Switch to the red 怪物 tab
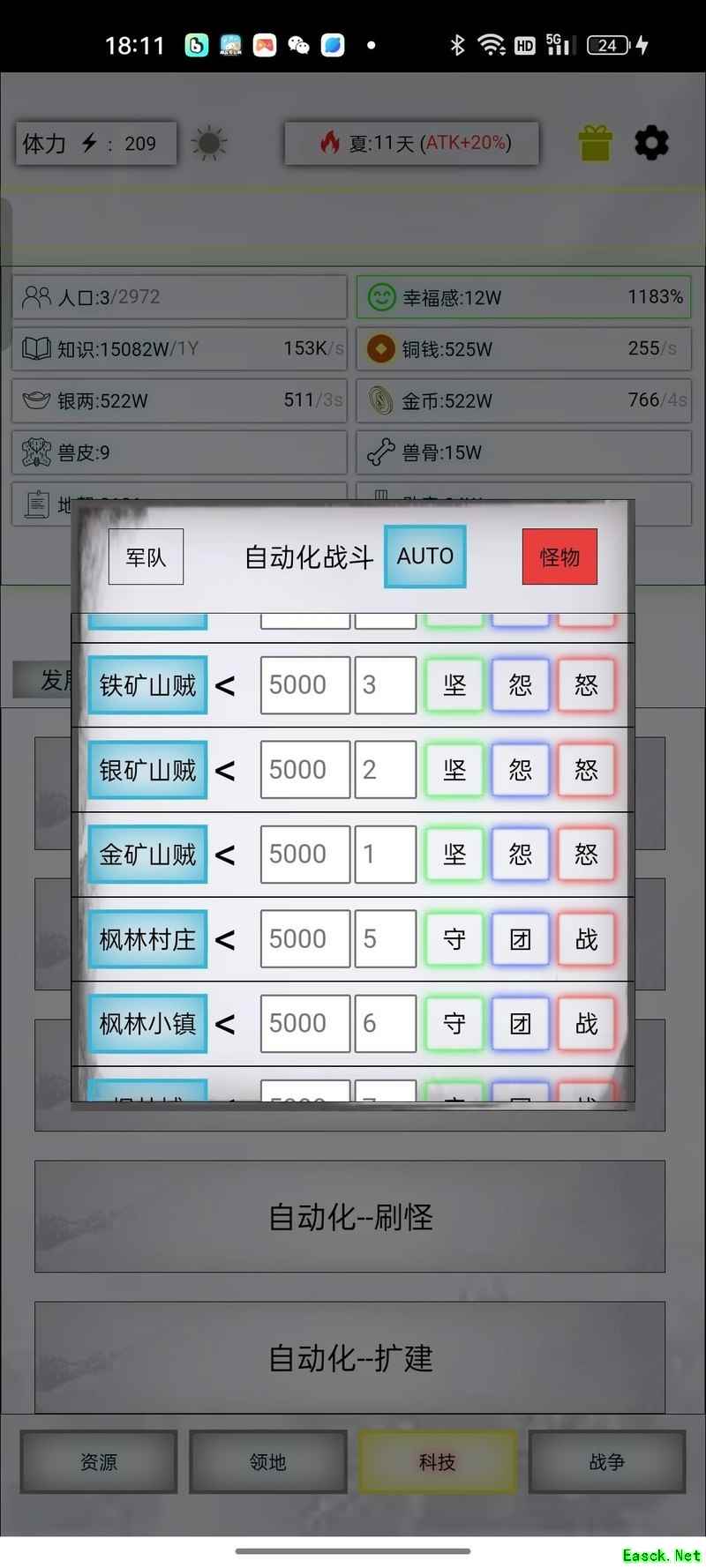Image resolution: width=706 pixels, height=1568 pixels. tap(560, 556)
